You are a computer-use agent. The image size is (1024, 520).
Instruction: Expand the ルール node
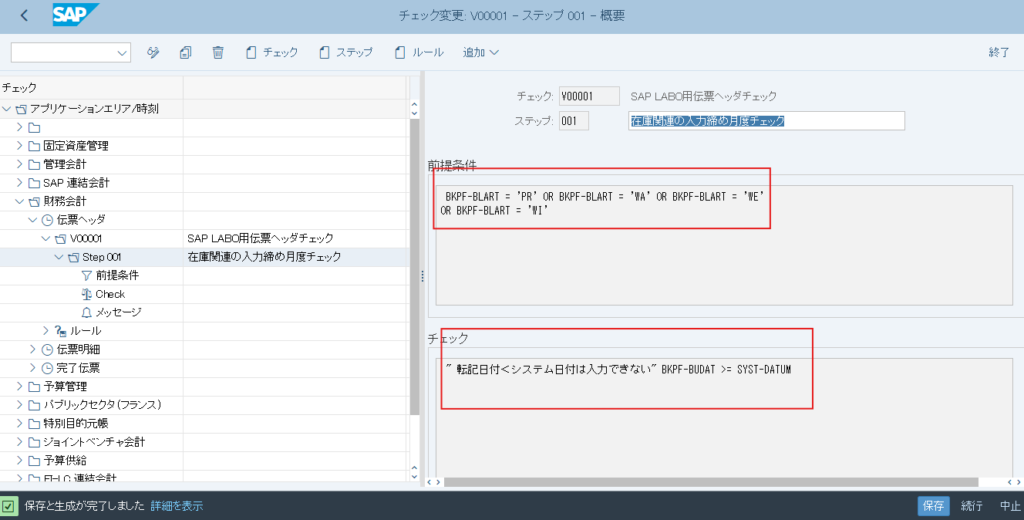[x=46, y=331]
